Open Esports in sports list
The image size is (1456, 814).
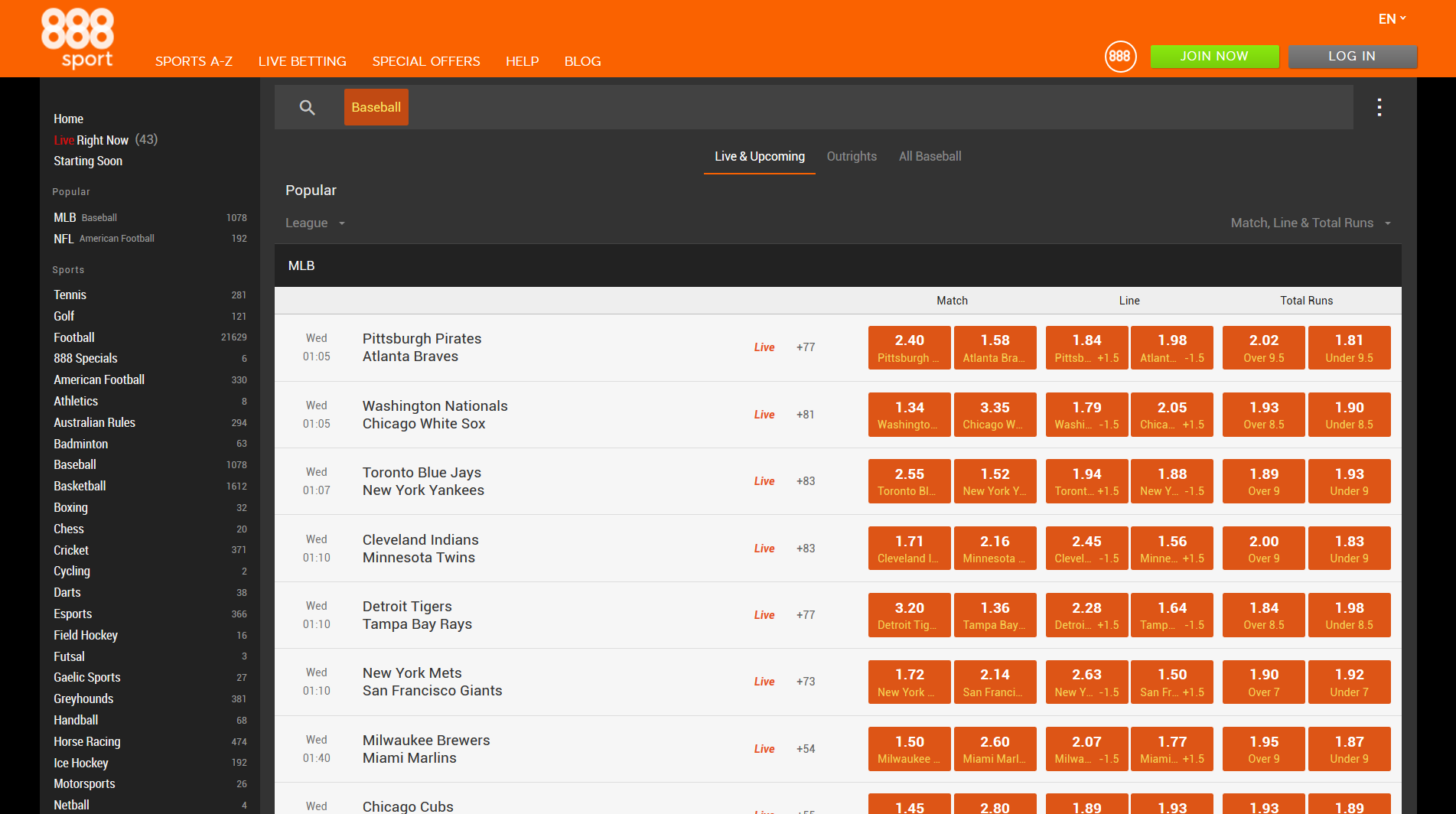pos(150,614)
